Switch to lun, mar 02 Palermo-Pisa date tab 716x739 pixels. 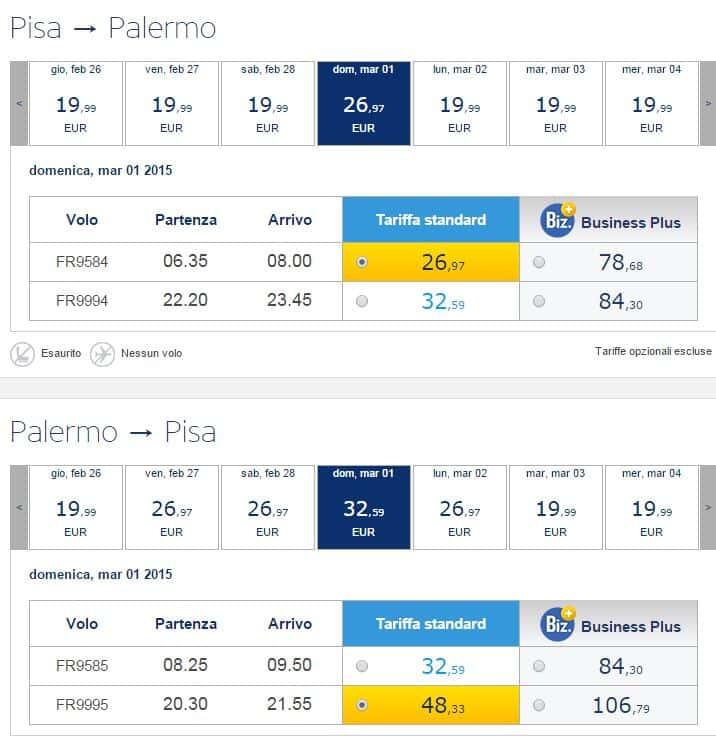tap(460, 508)
